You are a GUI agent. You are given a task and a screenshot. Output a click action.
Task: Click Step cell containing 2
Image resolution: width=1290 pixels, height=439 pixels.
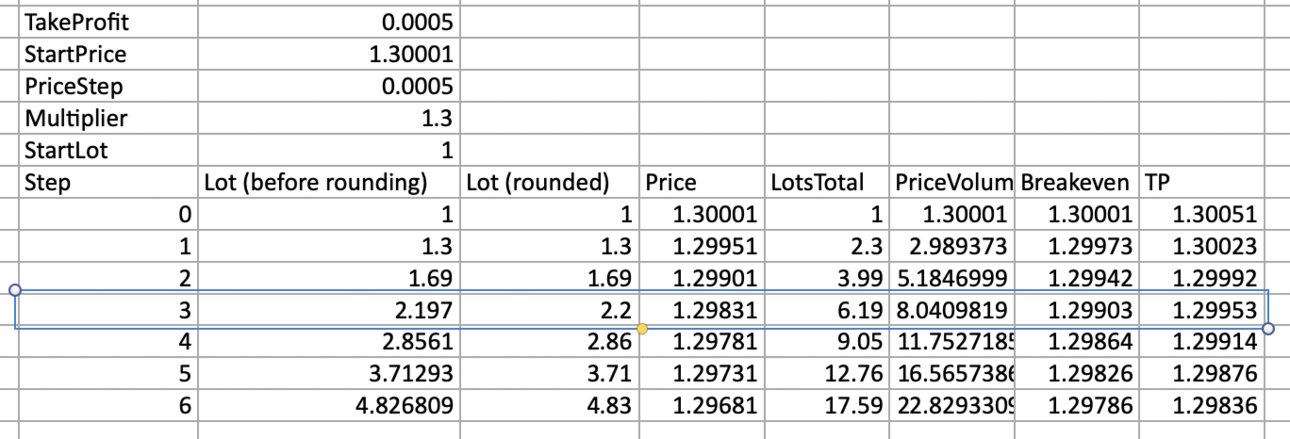107,276
